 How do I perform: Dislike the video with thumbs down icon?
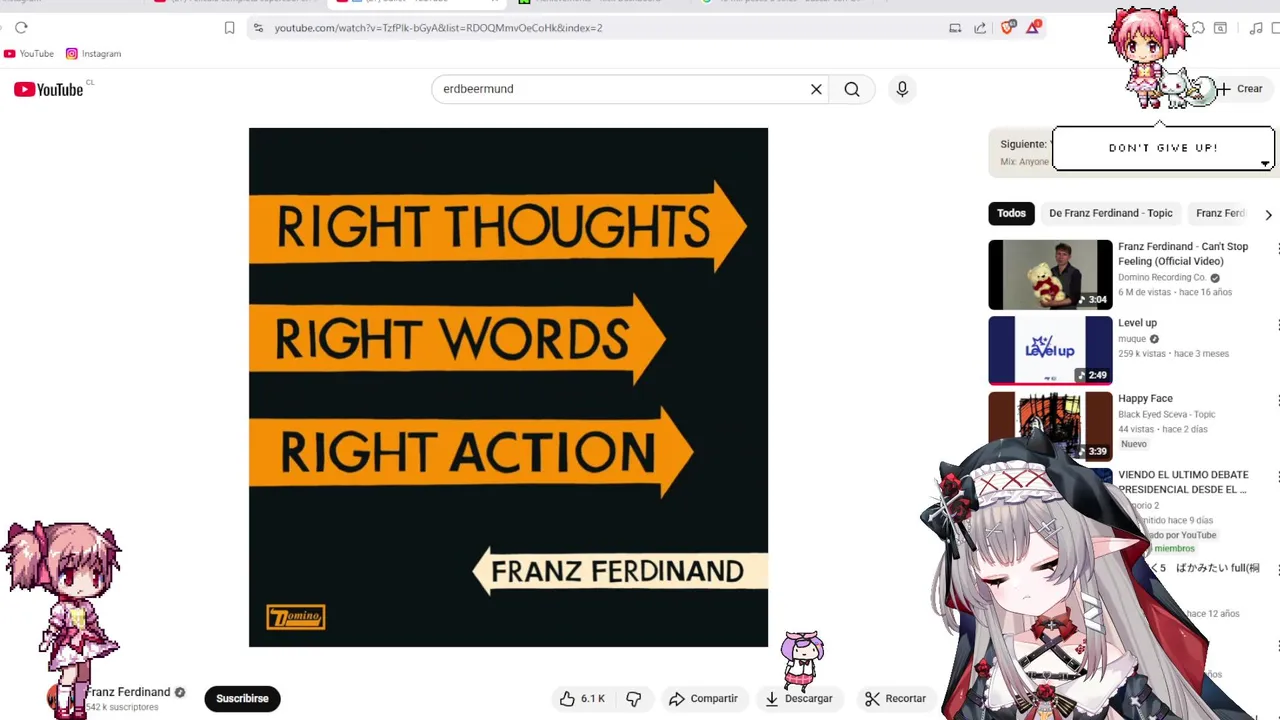coord(634,699)
